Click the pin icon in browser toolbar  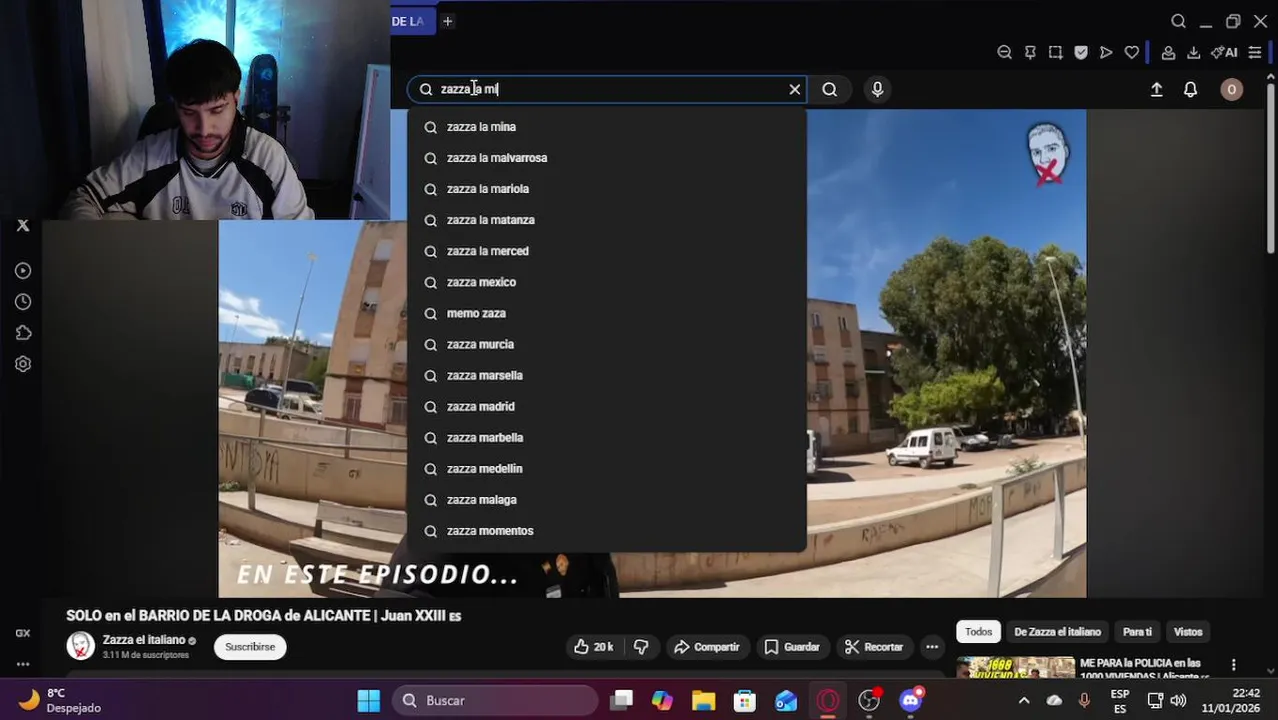click(1030, 52)
